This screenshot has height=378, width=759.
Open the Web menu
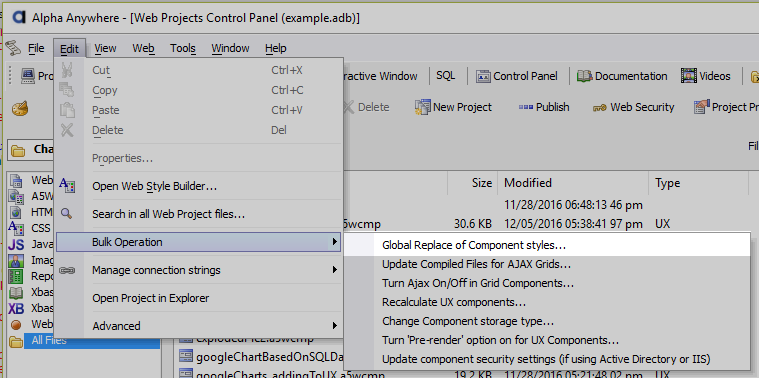pyautogui.click(x=143, y=48)
